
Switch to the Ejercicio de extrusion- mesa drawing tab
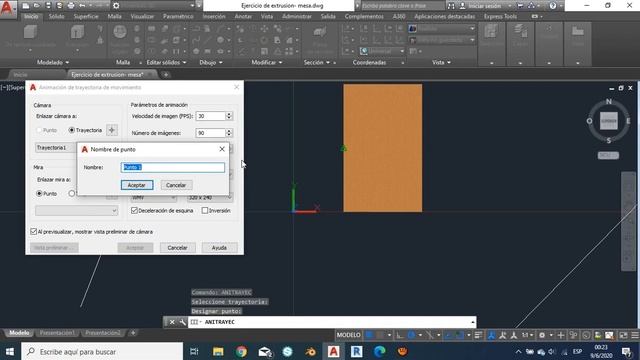[107, 75]
